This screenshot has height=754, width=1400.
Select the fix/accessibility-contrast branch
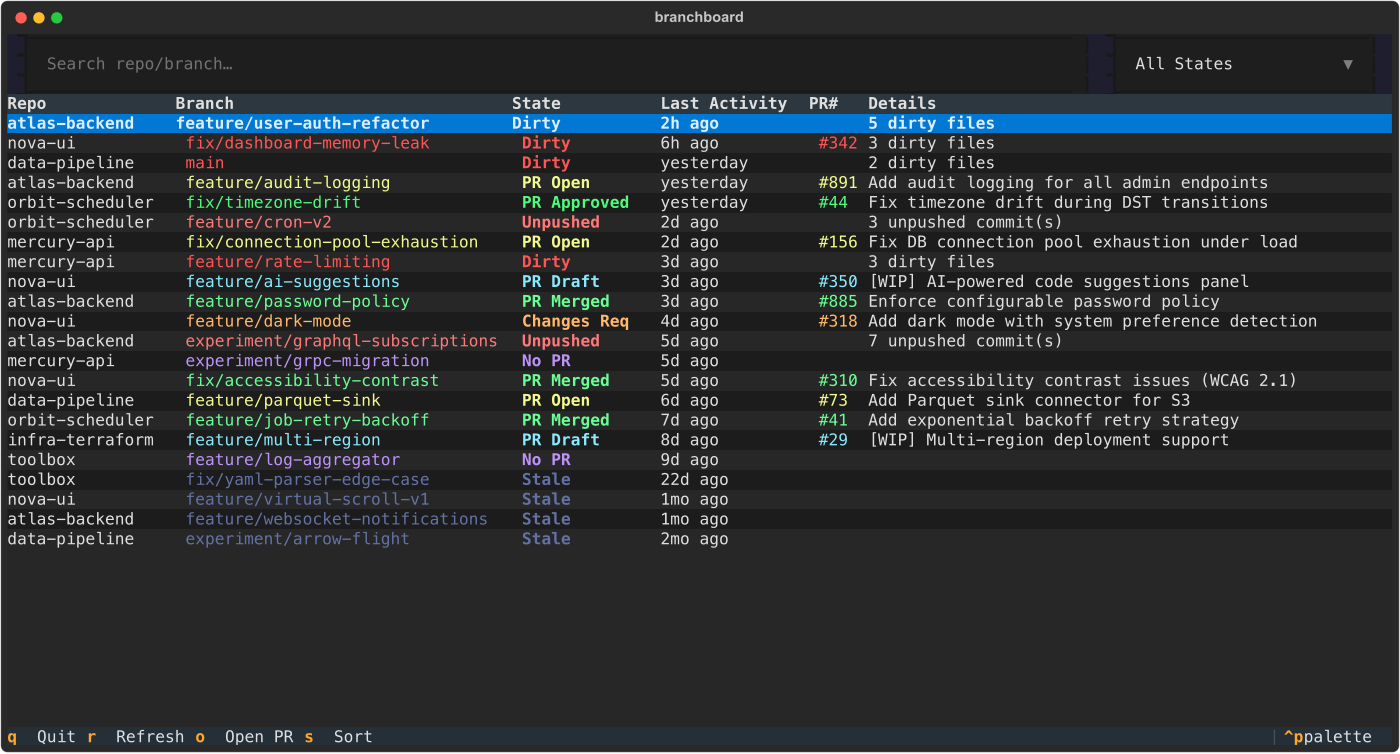(312, 381)
